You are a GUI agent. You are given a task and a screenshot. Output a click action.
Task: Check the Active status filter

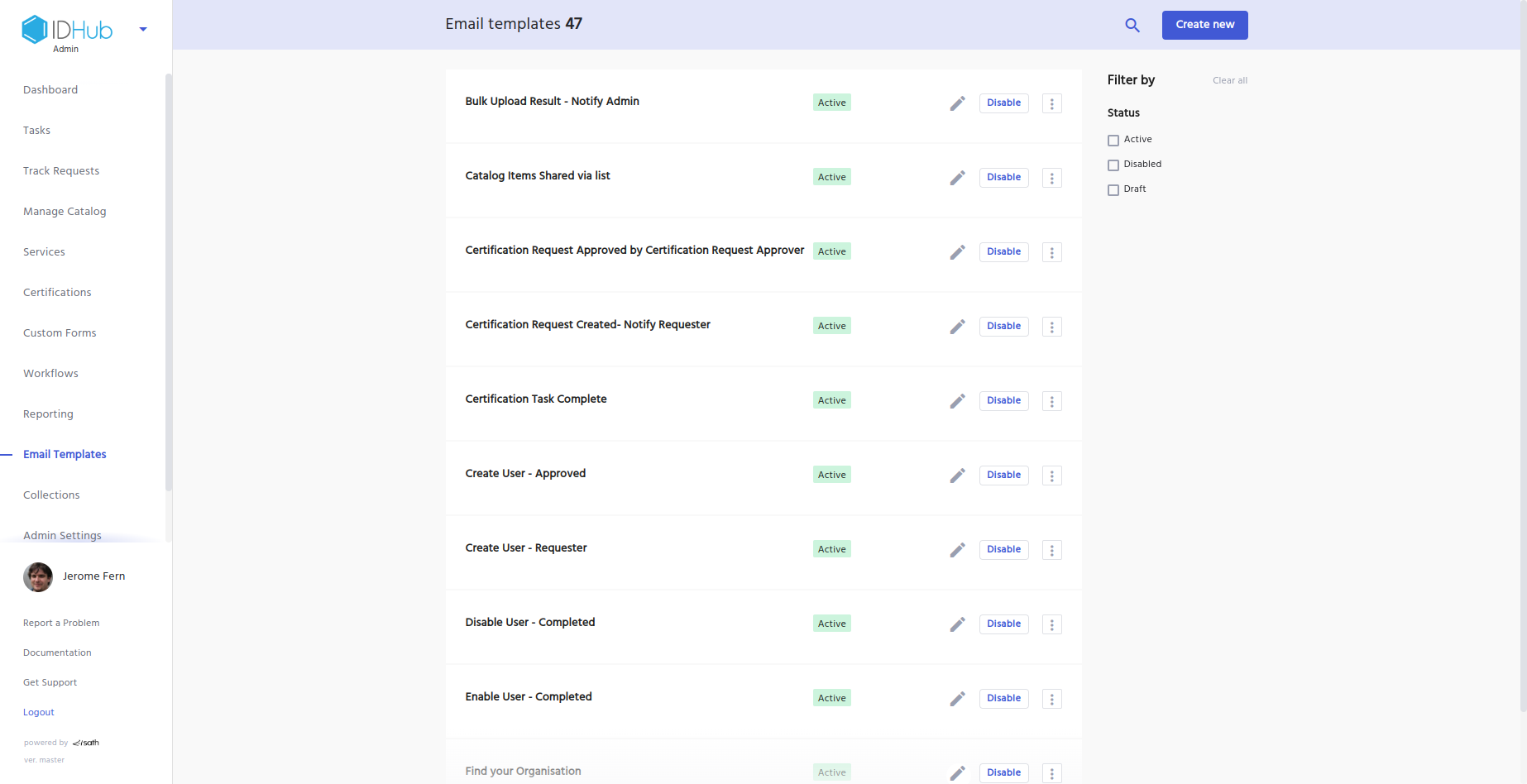tap(1113, 141)
